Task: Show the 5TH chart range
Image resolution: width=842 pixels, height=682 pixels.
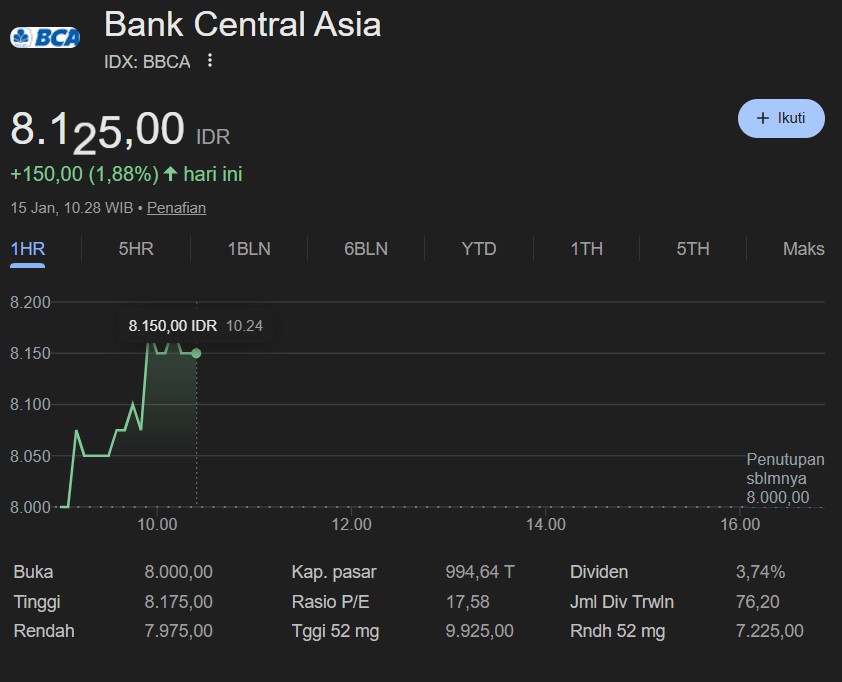Action: (692, 249)
